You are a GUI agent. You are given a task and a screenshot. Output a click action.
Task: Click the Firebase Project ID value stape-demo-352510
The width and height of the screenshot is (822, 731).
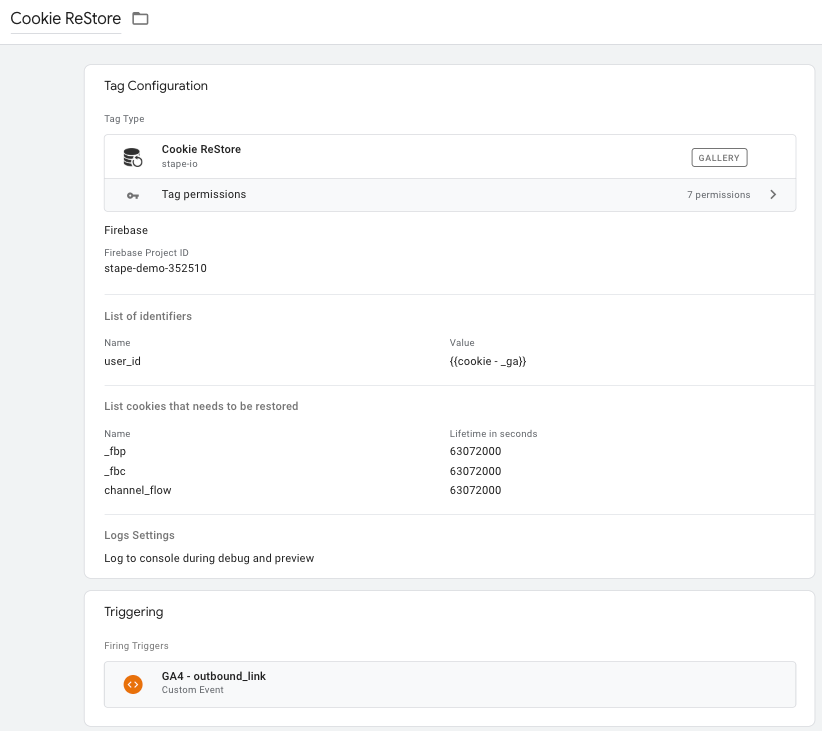point(155,268)
